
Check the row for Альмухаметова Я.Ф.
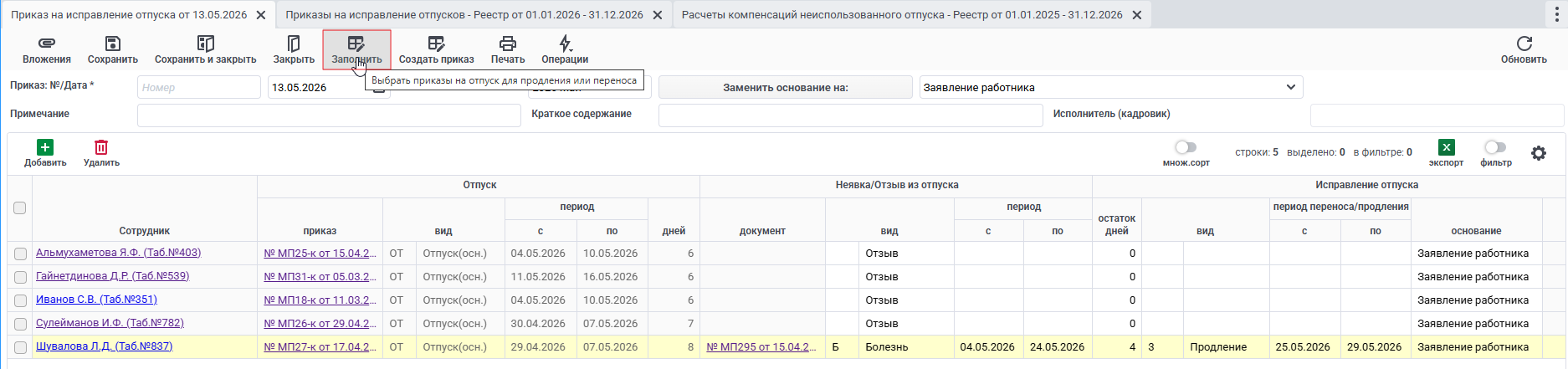20,254
